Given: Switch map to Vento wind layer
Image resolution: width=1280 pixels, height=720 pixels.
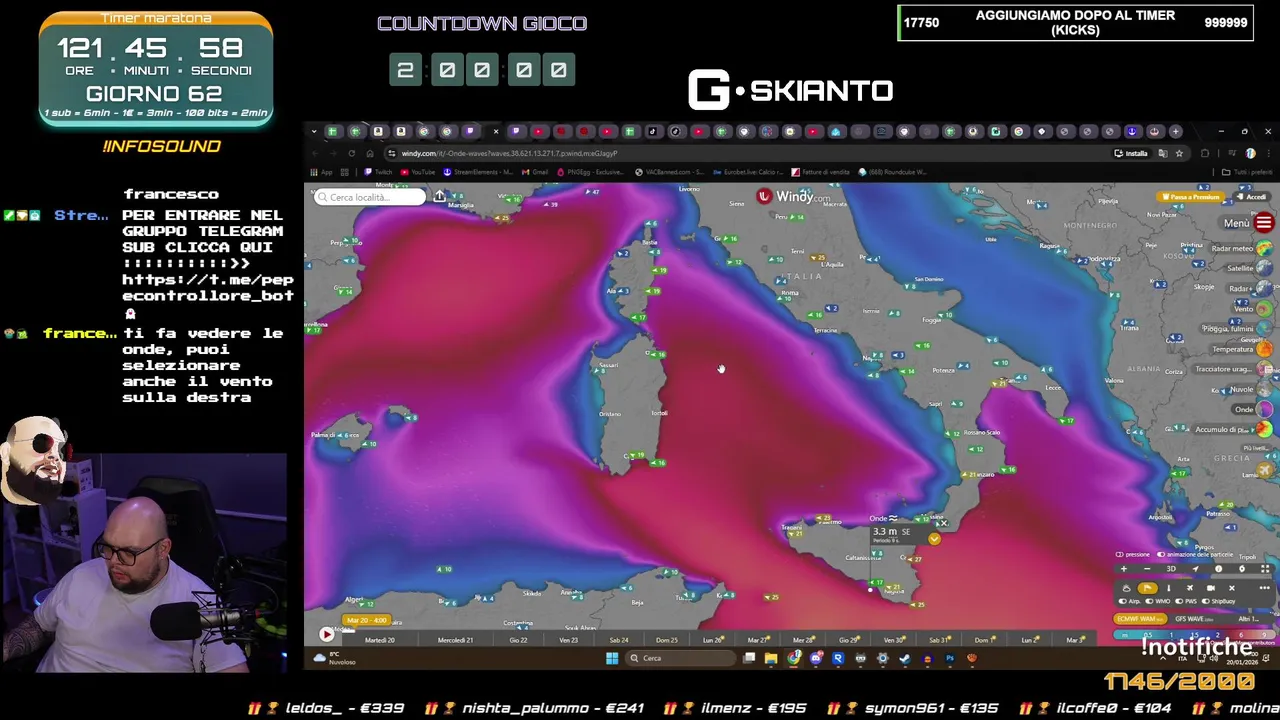Looking at the screenshot, I should [x=1264, y=309].
